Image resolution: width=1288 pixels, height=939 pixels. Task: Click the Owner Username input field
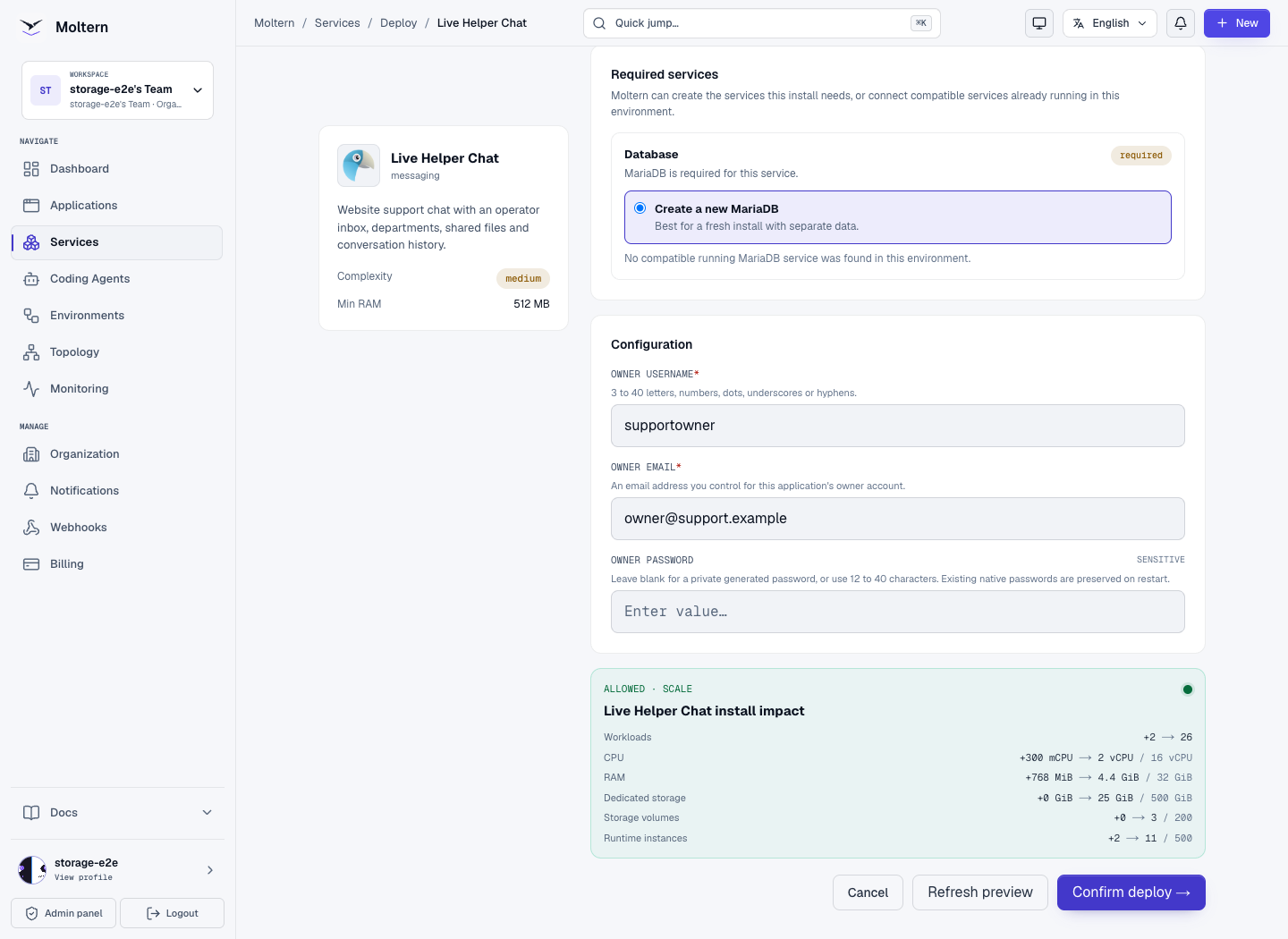pos(898,426)
